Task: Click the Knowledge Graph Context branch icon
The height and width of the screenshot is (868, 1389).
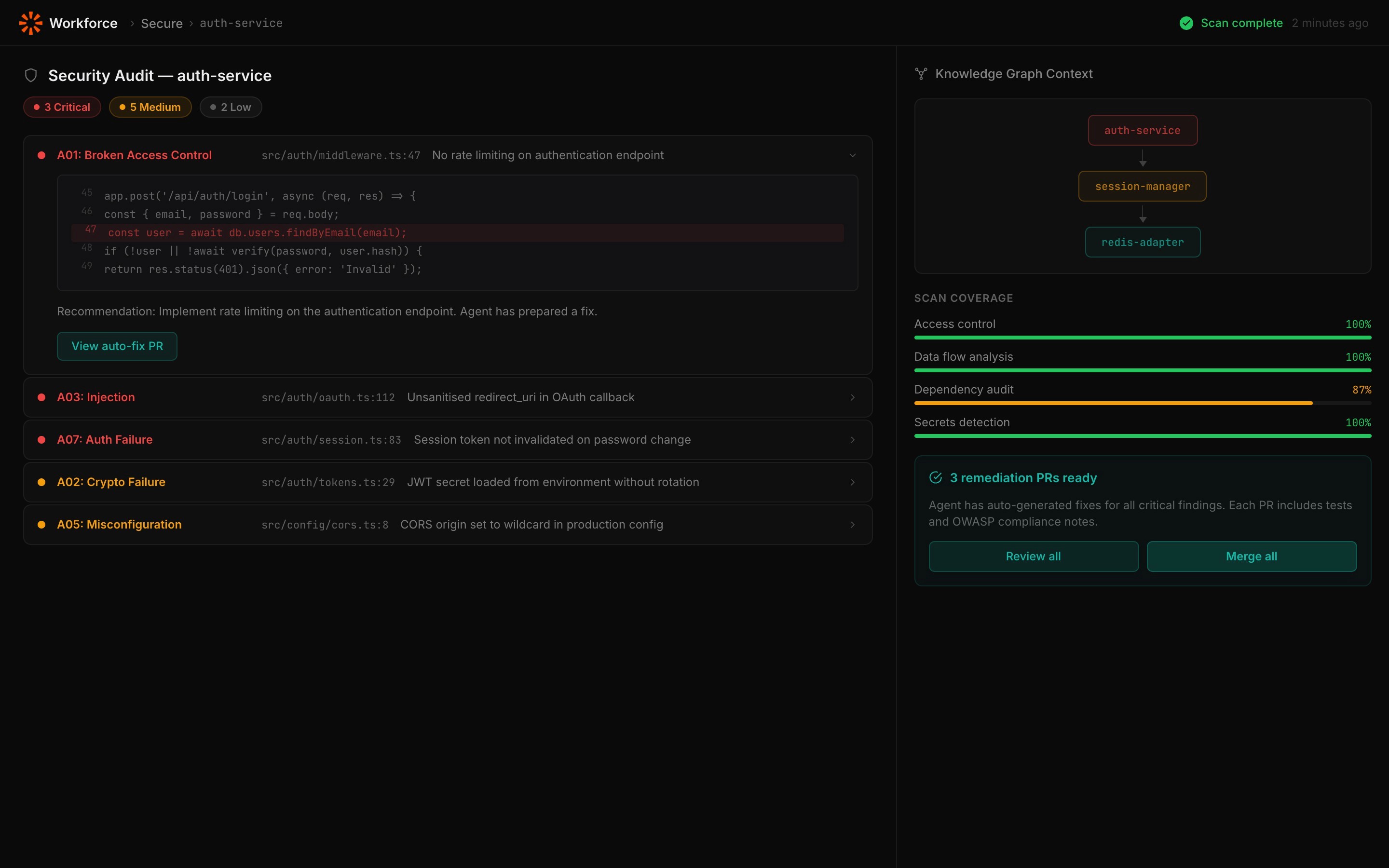Action: tap(921, 73)
